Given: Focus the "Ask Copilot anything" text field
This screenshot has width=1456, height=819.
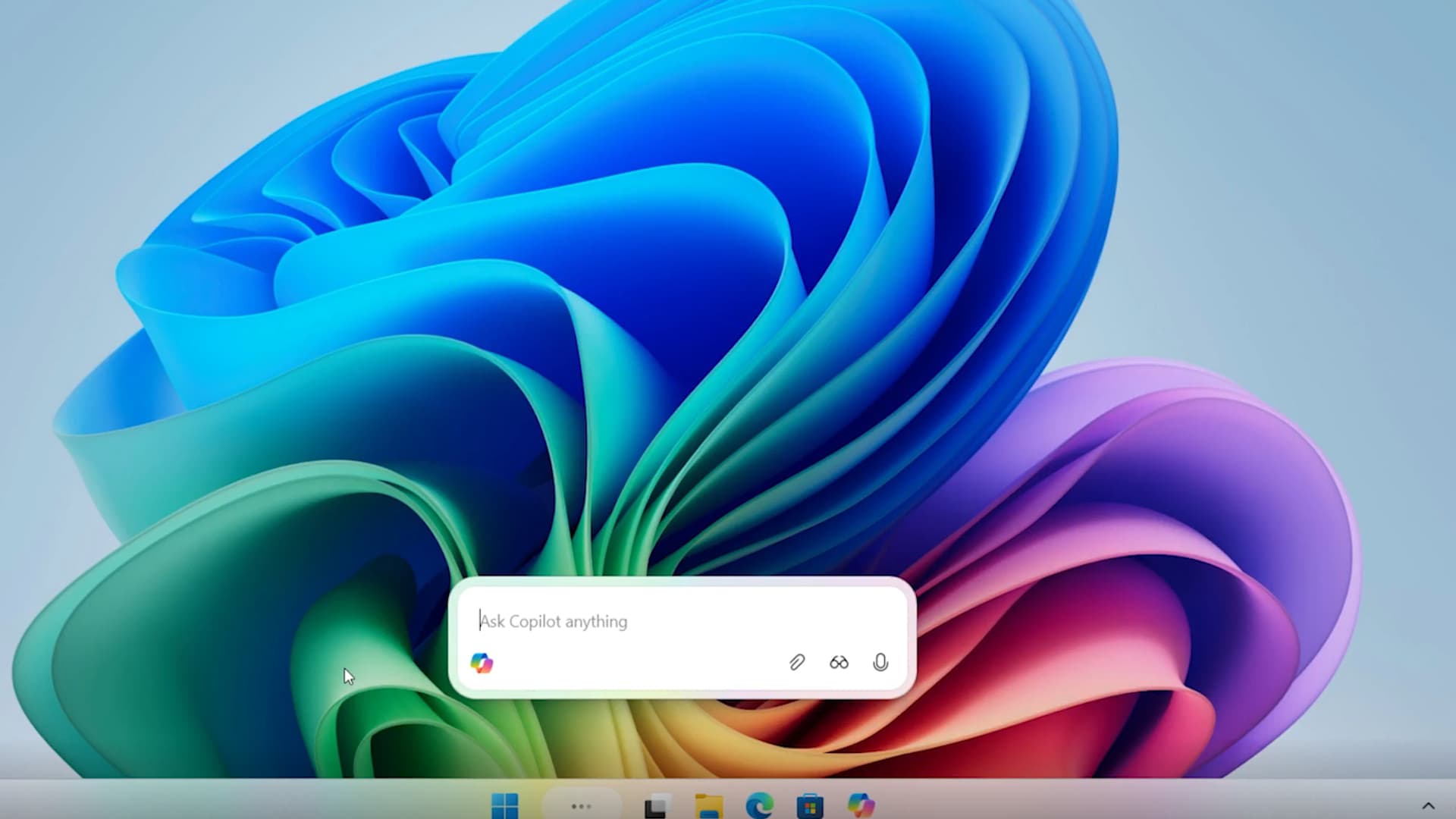Looking at the screenshot, I should (x=682, y=621).
